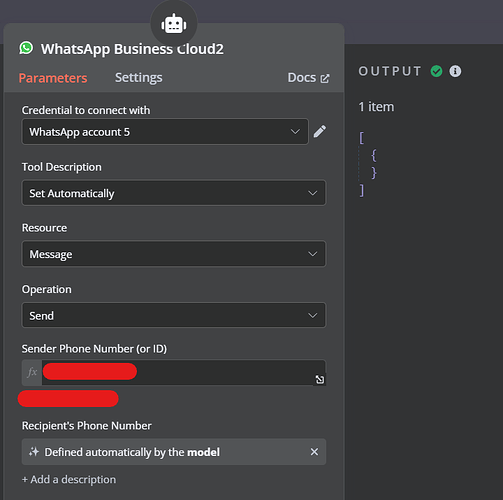This screenshot has height=500, width=503.
Task: Click the 1 item output count text
Action: [376, 107]
